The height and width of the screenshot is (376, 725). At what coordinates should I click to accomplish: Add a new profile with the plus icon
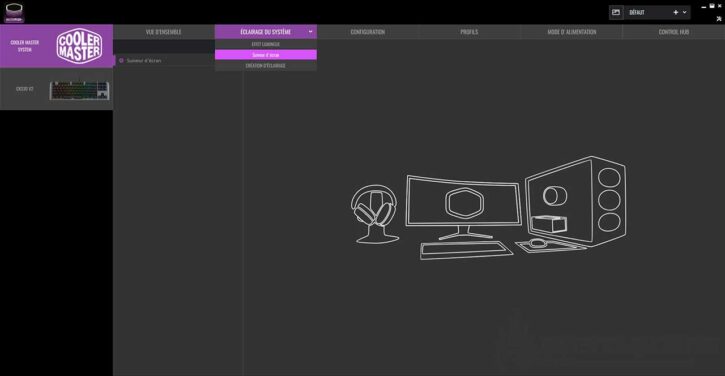tap(676, 12)
